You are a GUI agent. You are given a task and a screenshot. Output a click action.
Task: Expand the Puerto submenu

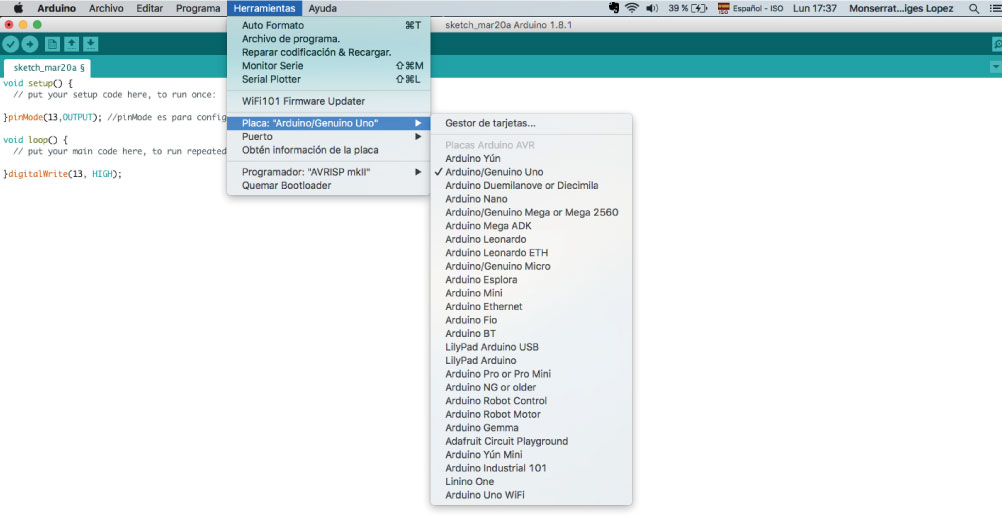[x=328, y=137]
